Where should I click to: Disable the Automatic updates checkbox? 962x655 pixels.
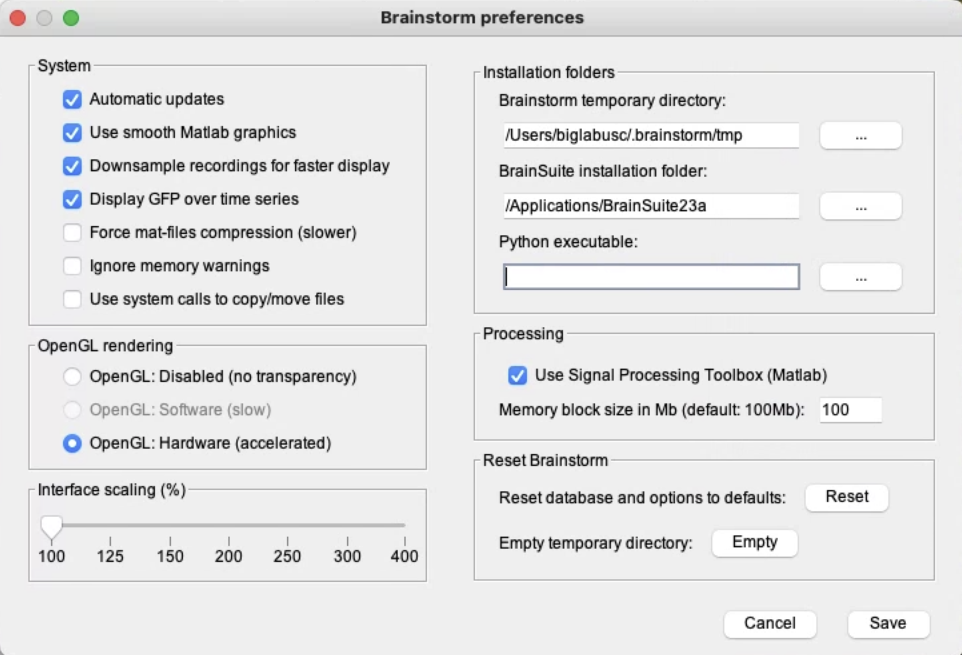[x=72, y=100]
